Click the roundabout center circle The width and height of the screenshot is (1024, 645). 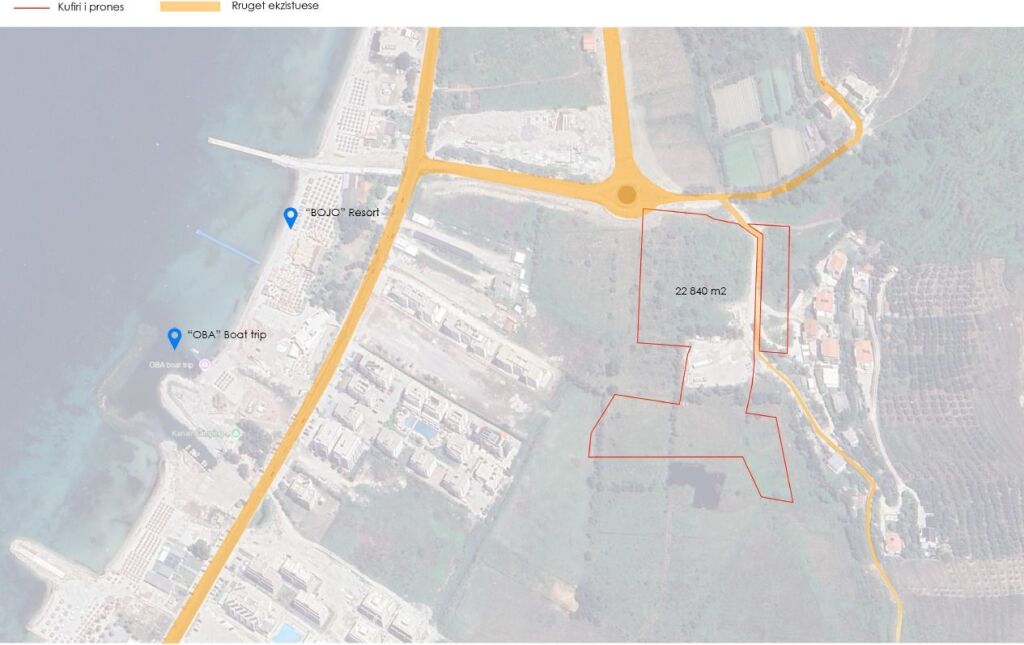(x=627, y=194)
